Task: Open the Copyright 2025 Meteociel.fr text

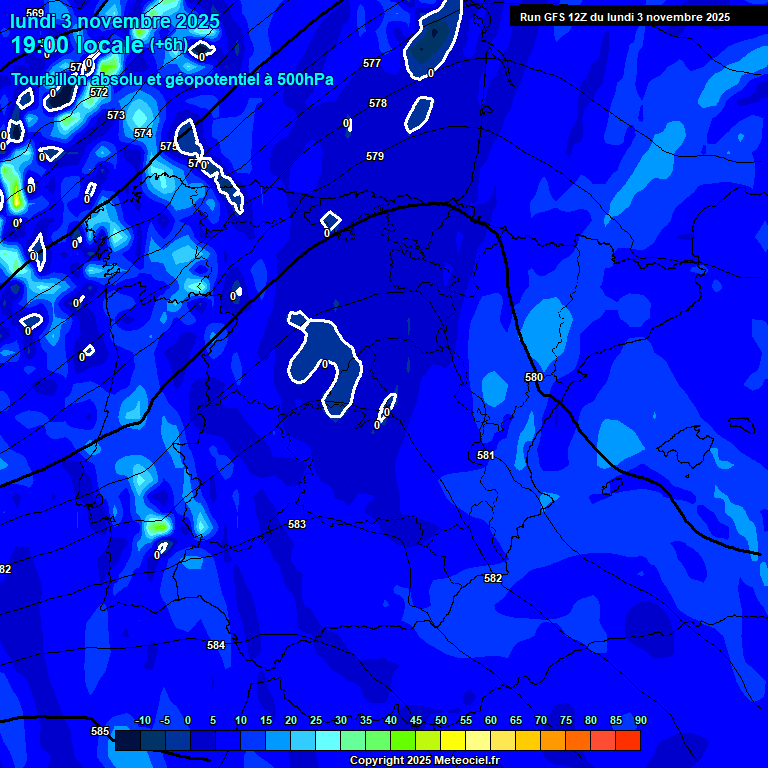Action: [424, 760]
